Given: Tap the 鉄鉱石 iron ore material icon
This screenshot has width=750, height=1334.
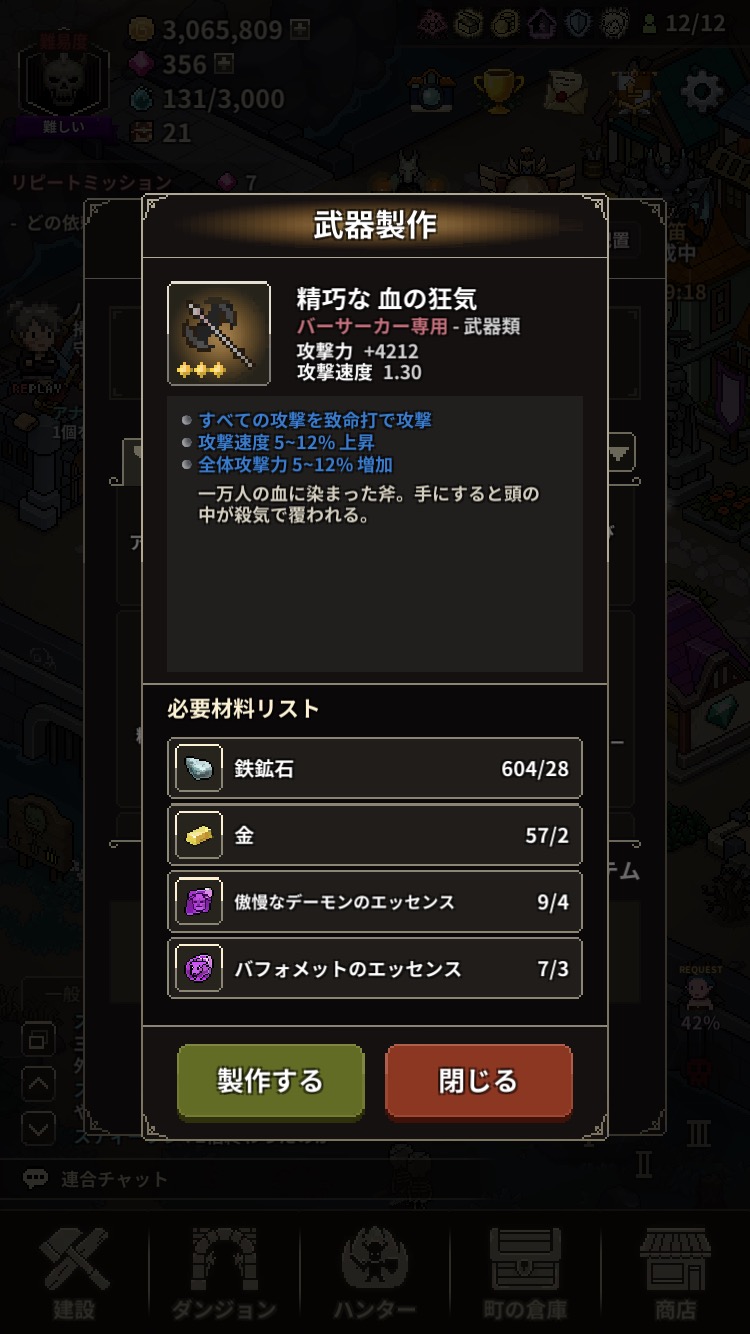Looking at the screenshot, I should pyautogui.click(x=199, y=769).
